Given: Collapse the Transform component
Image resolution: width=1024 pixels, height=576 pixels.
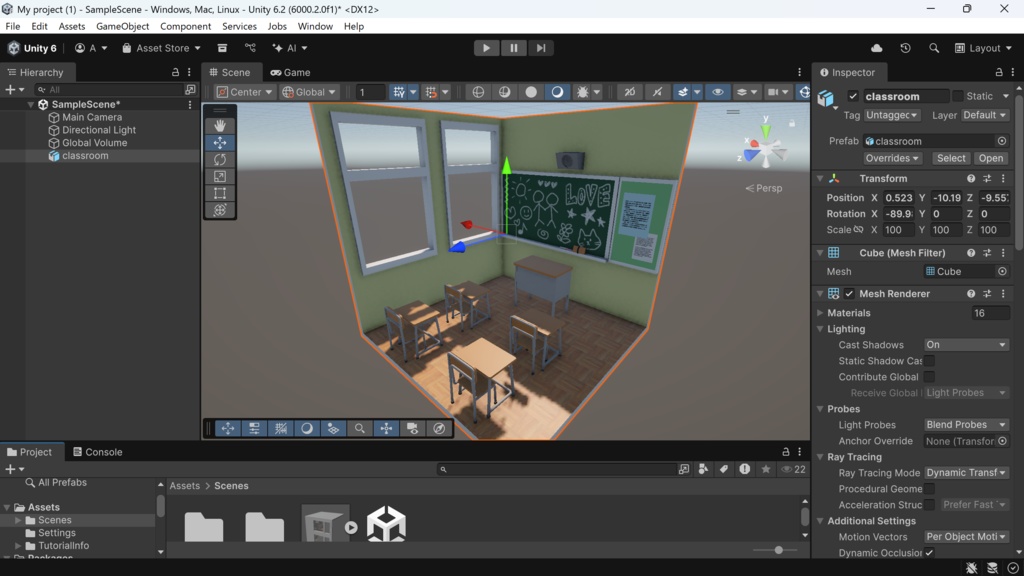Looking at the screenshot, I should (x=820, y=178).
